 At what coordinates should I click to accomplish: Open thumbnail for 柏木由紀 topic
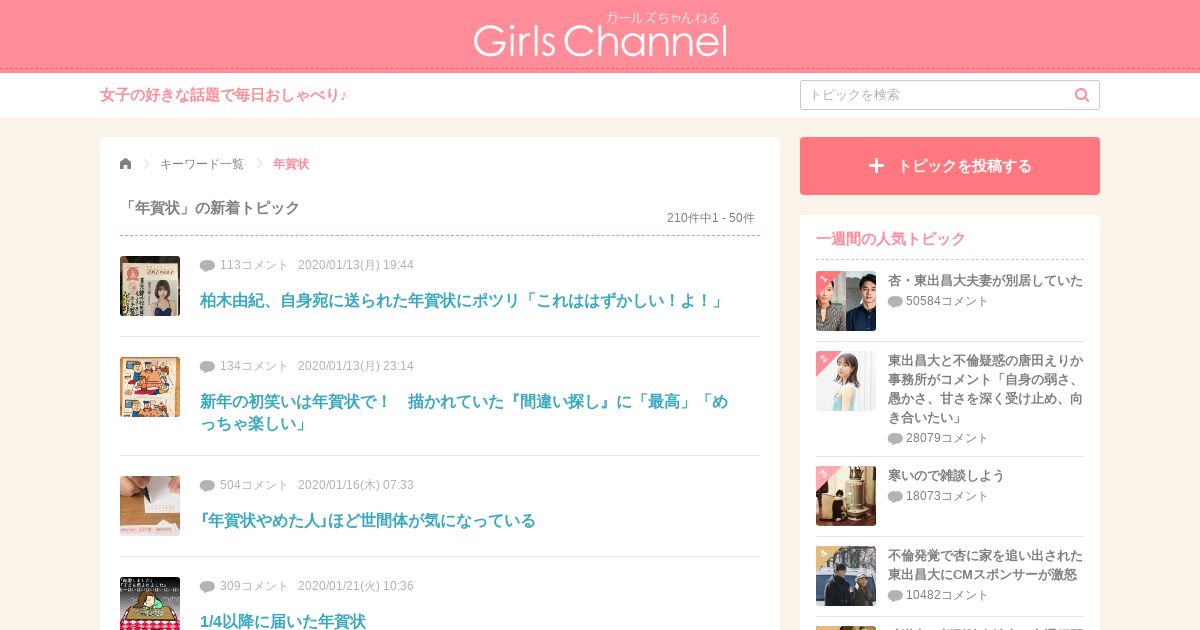click(150, 286)
